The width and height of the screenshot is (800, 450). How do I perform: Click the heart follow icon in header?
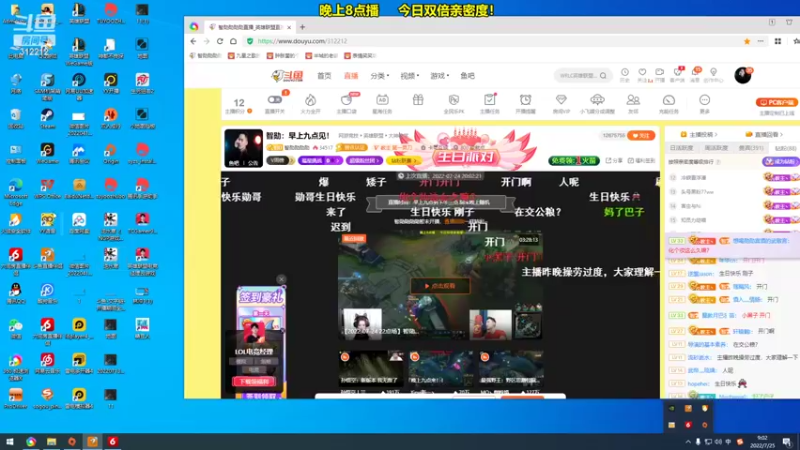642,72
